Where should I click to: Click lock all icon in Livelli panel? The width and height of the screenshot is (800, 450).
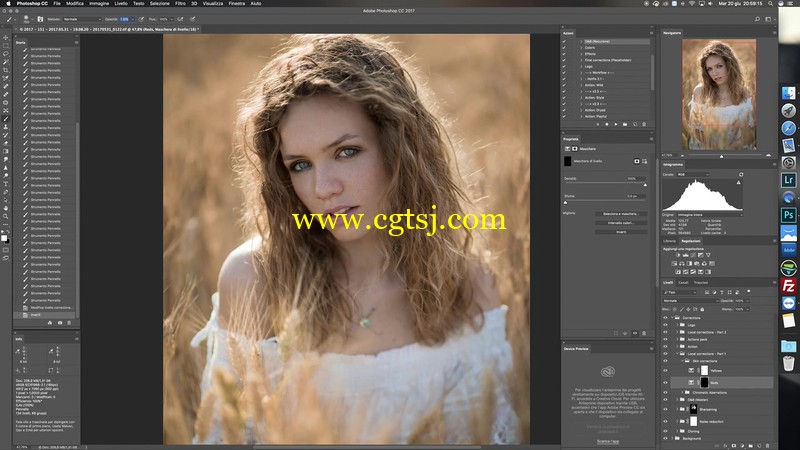pyautogui.click(x=702, y=309)
